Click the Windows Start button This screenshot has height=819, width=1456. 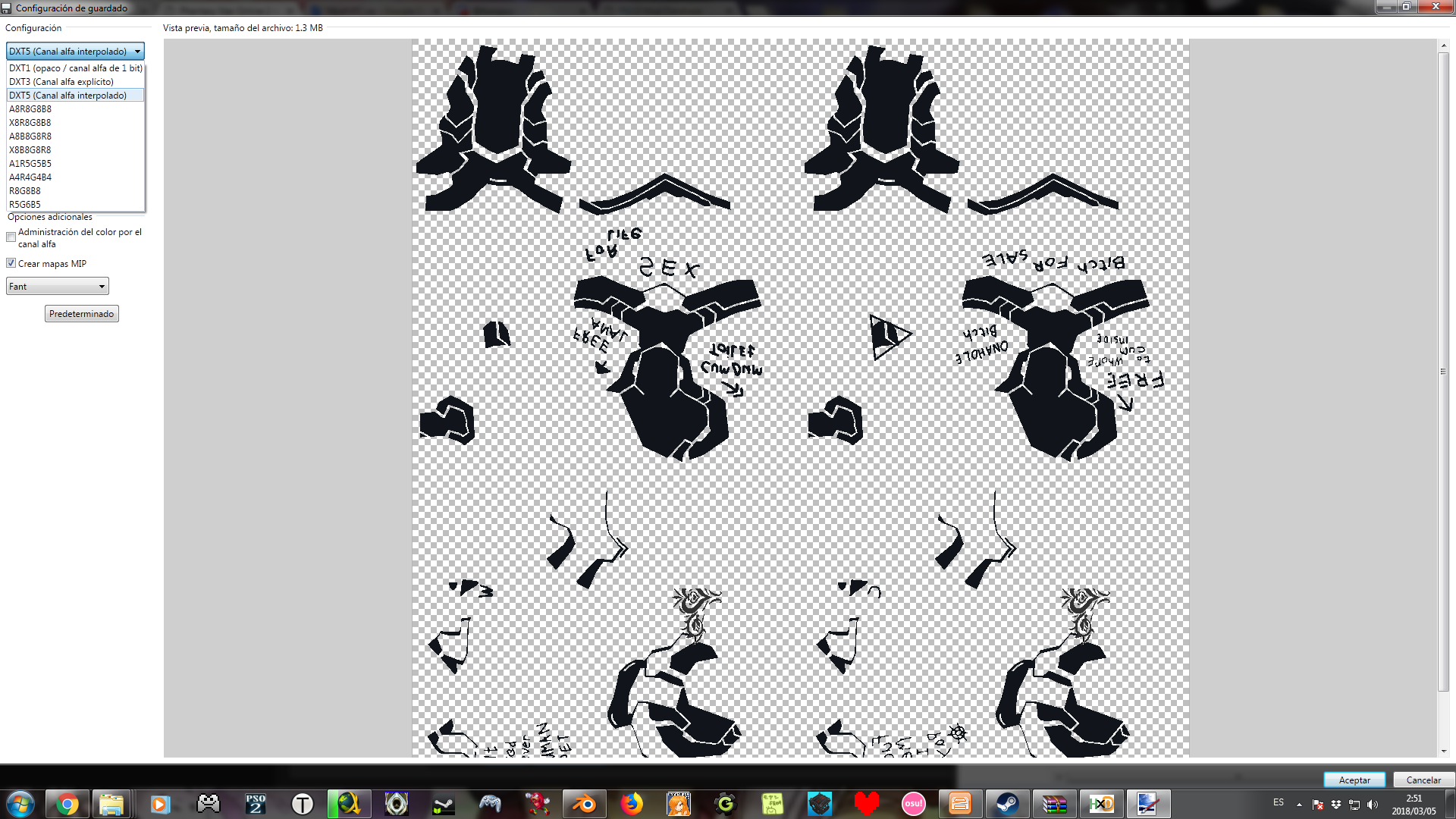pyautogui.click(x=20, y=804)
